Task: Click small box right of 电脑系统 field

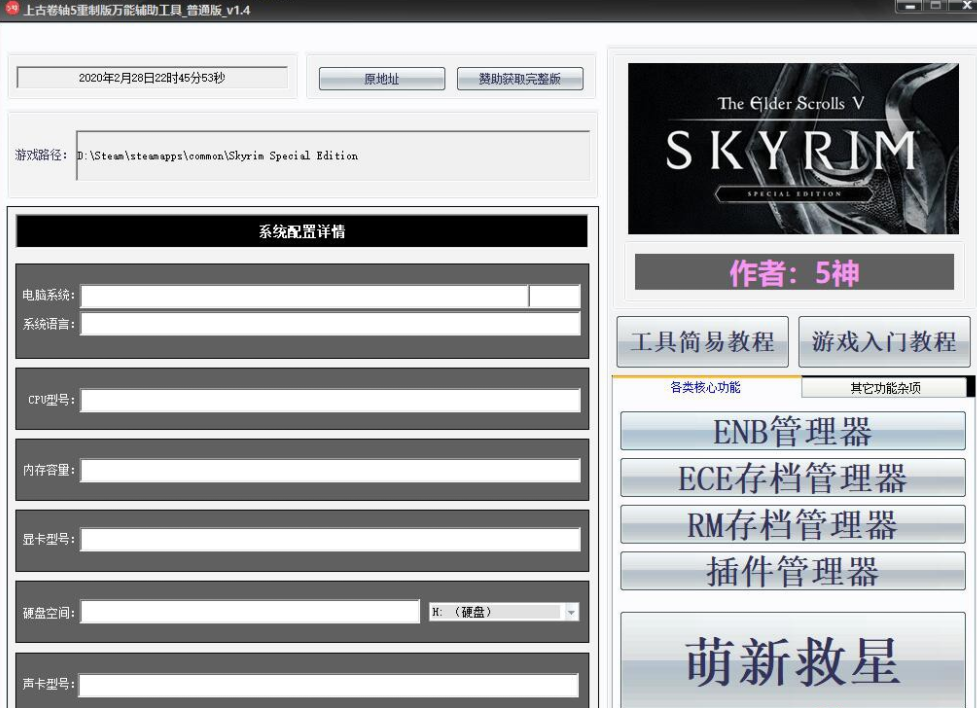Action: pyautogui.click(x=555, y=297)
